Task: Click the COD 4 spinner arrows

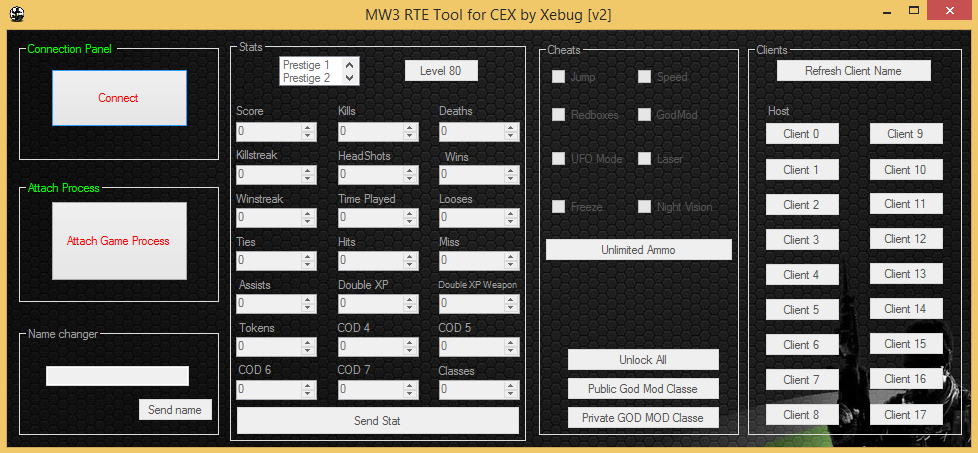Action: point(410,346)
